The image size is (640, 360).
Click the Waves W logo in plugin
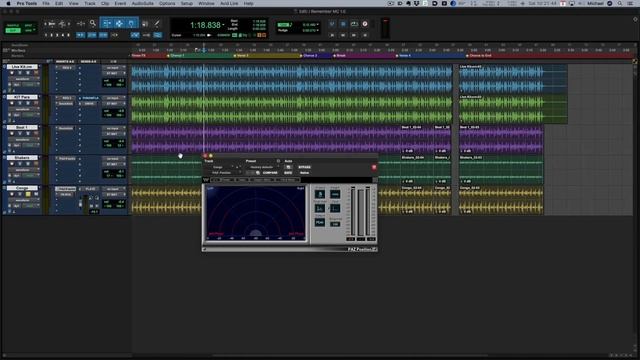[206, 180]
